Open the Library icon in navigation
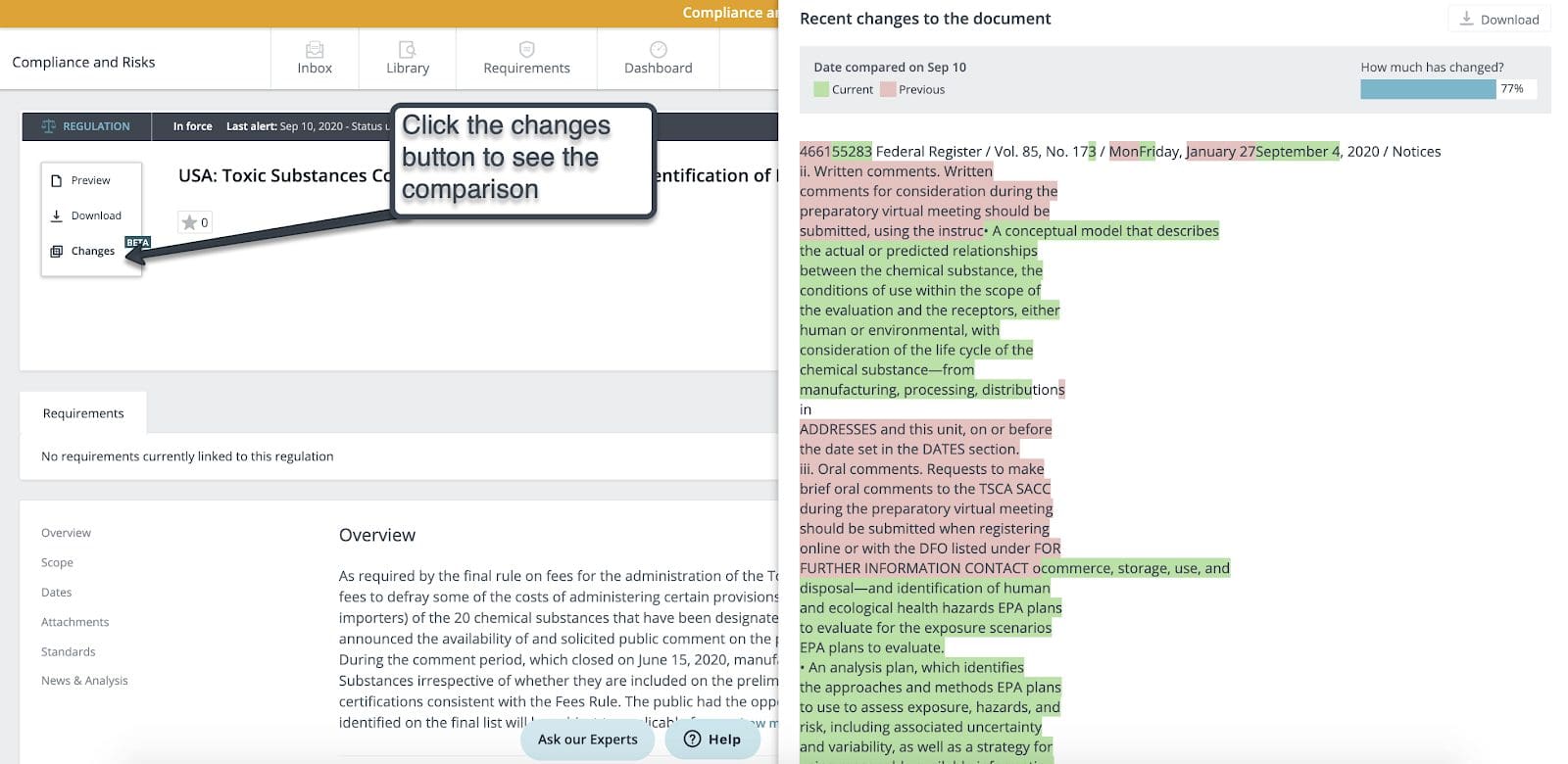The image size is (1568, 764). point(407,50)
